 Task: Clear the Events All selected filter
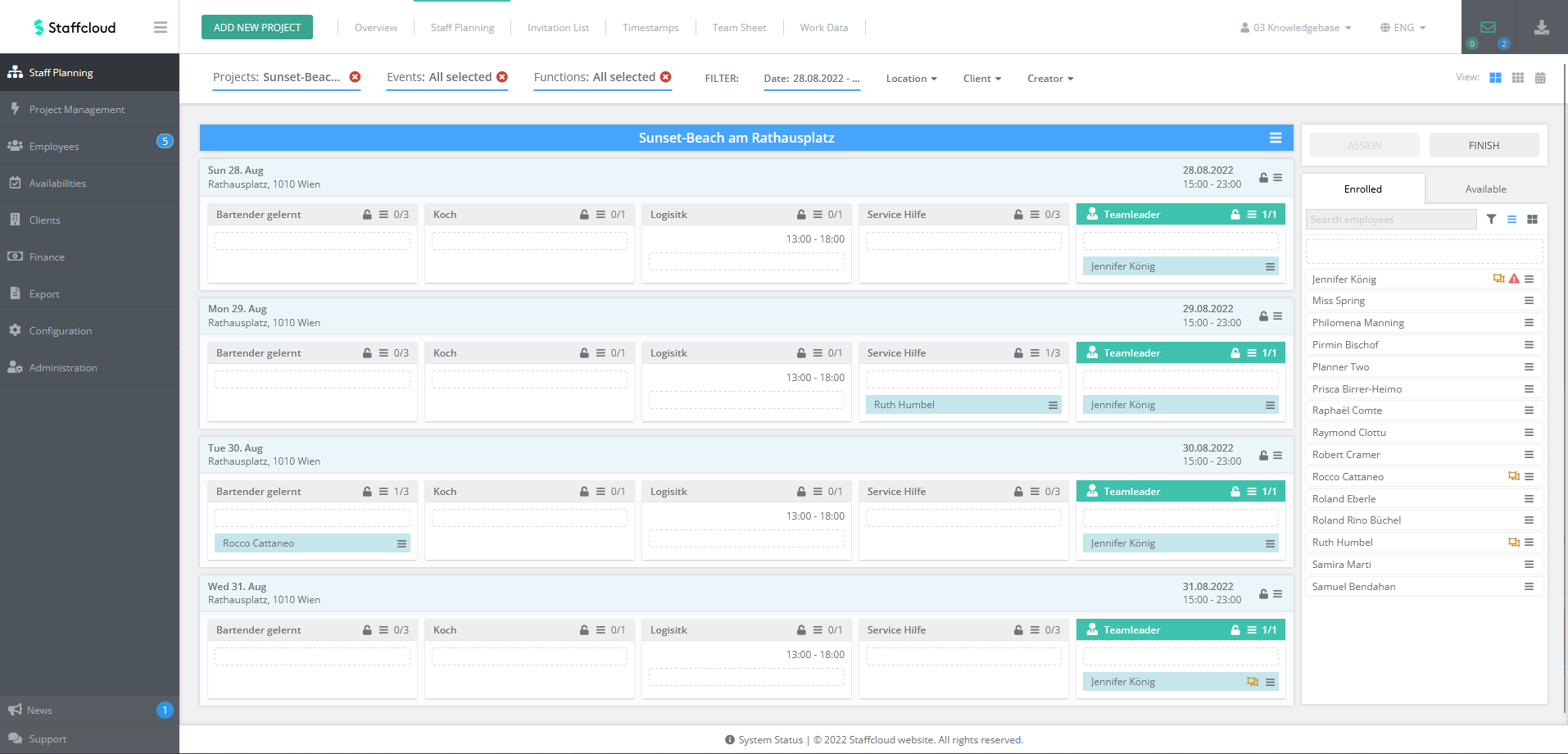point(502,77)
